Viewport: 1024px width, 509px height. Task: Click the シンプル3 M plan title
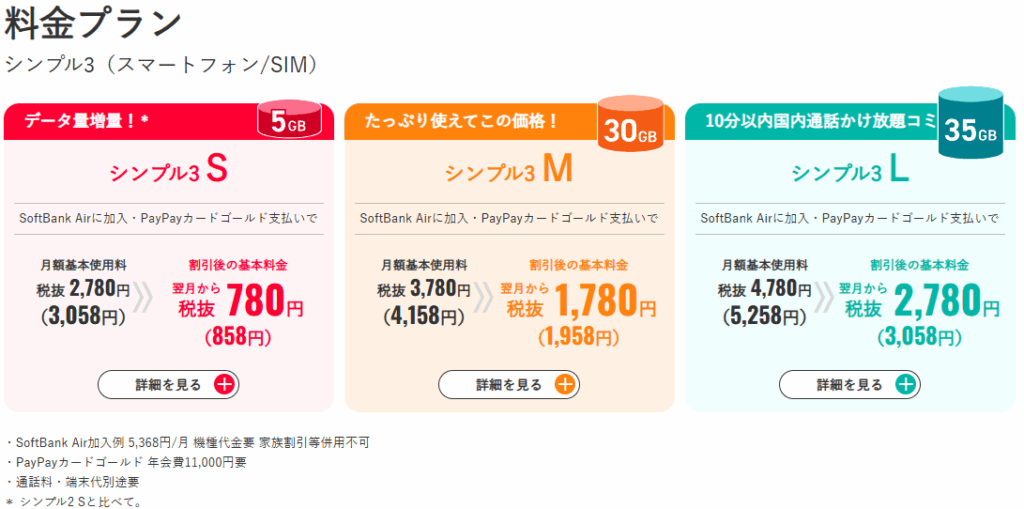tap(509, 172)
